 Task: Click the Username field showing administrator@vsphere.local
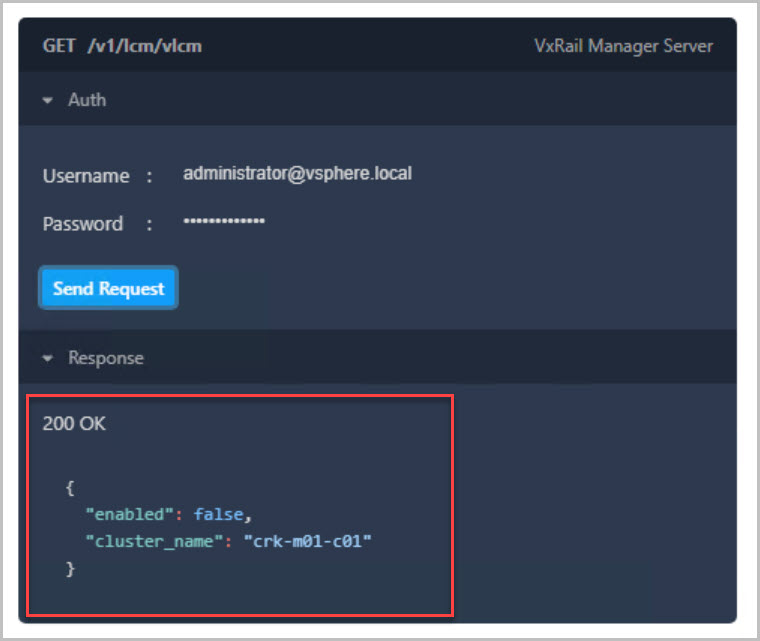(x=297, y=173)
